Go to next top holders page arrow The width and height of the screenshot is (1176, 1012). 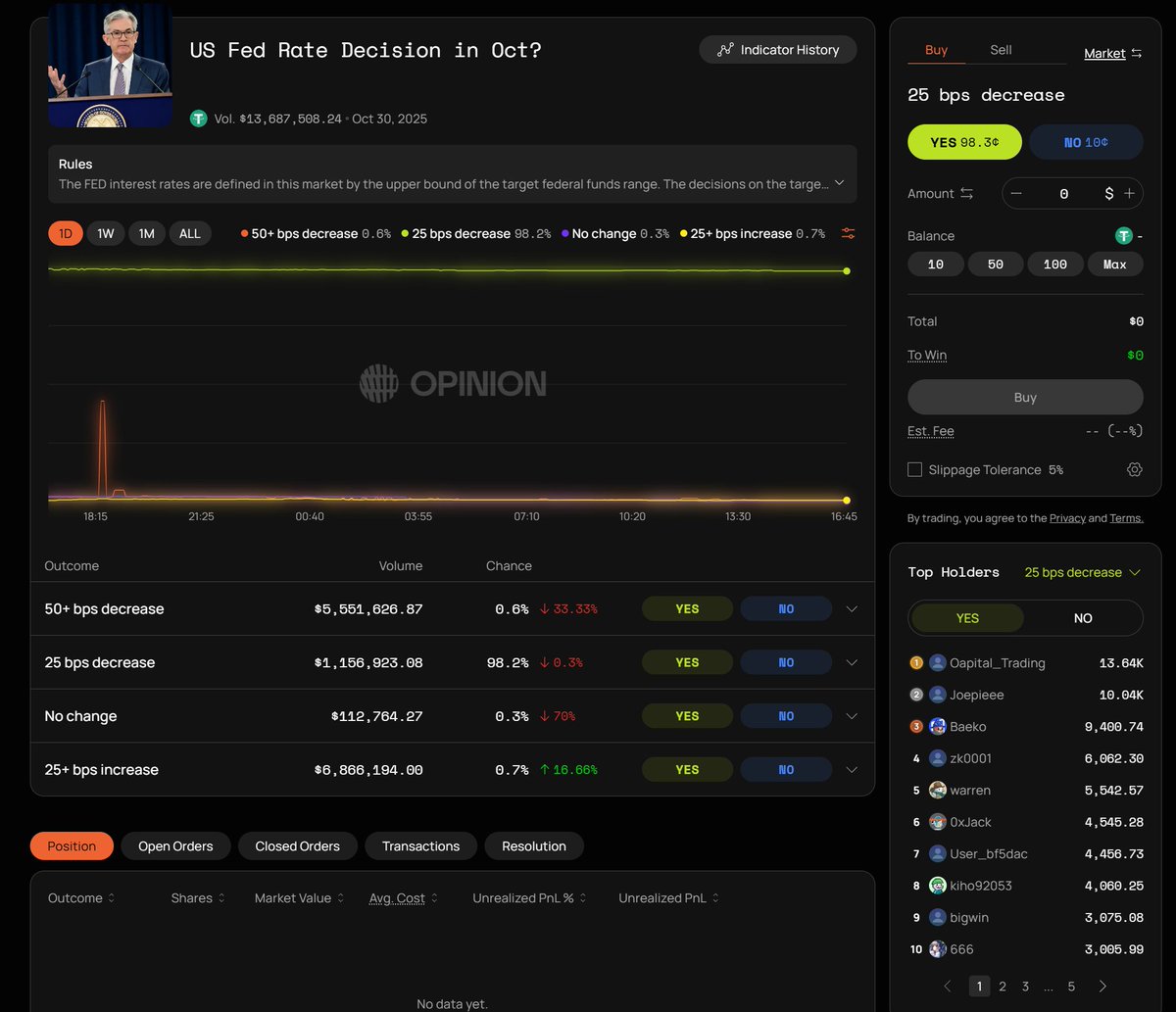(1102, 986)
